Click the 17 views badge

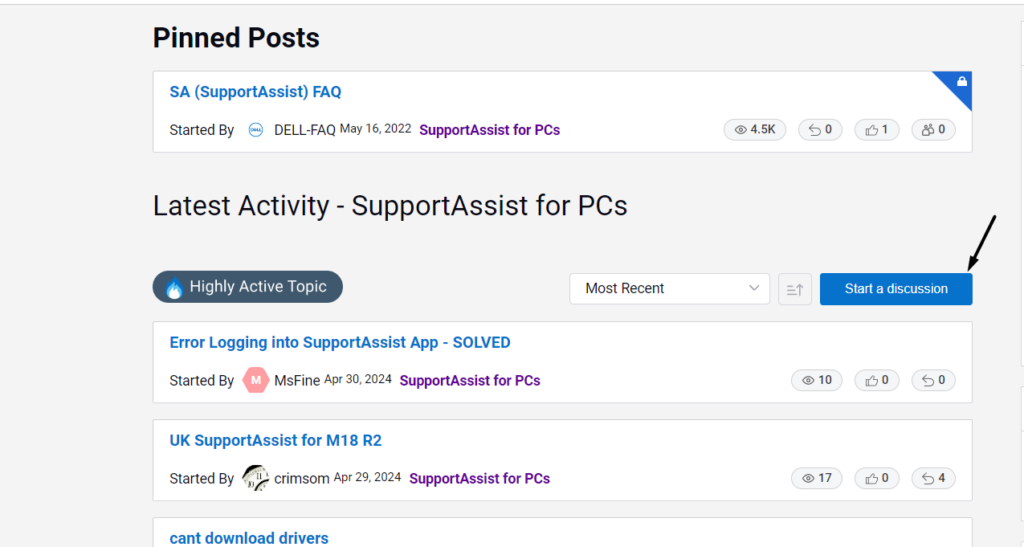coord(816,478)
